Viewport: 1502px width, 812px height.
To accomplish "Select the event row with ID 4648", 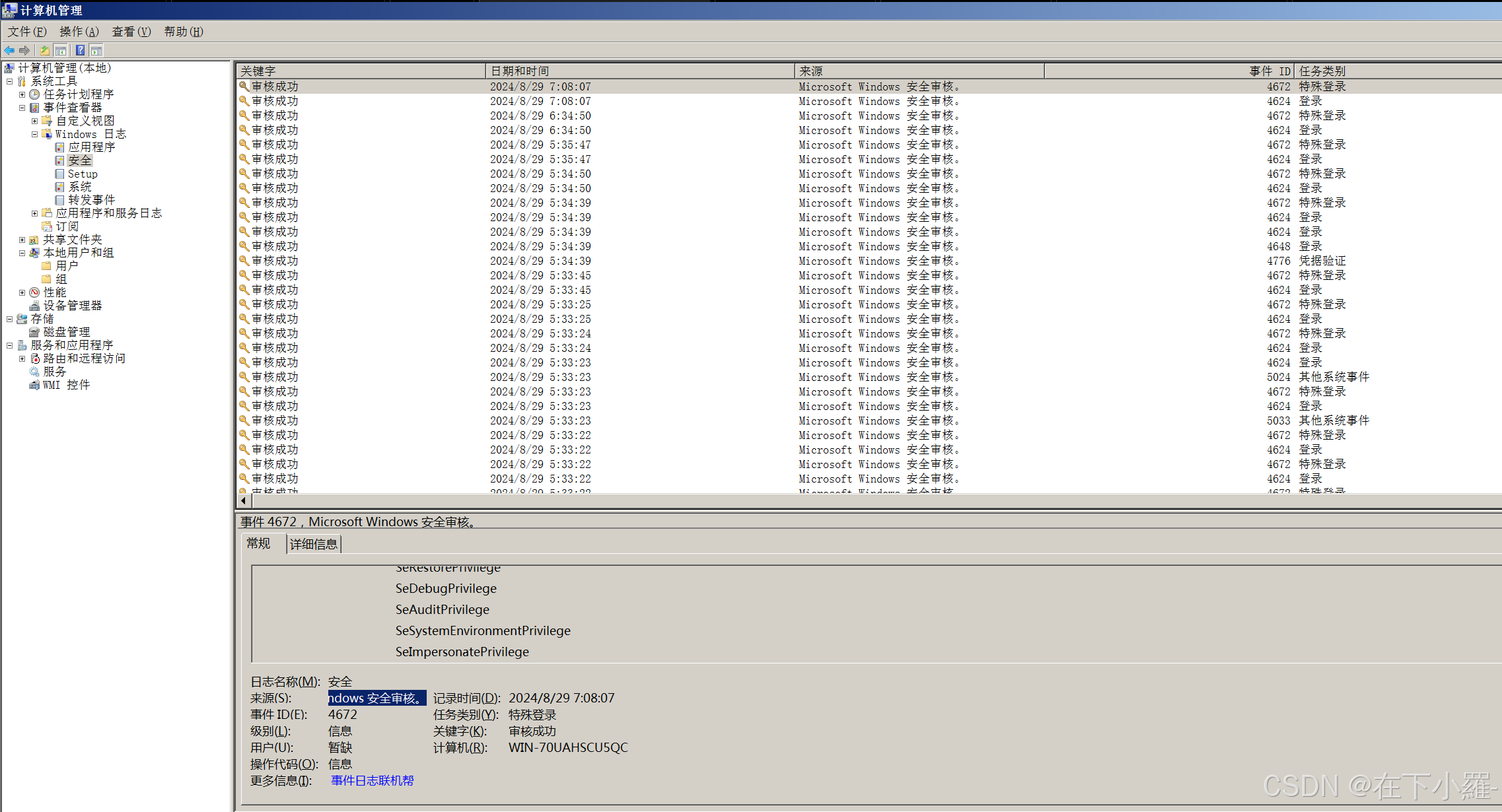I will point(869,246).
